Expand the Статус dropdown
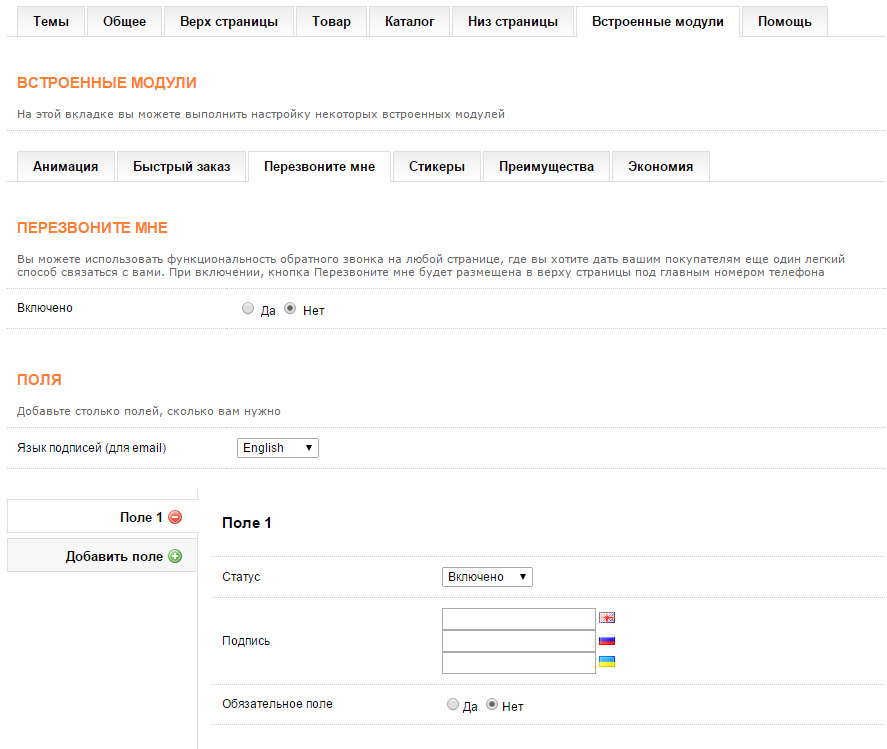This screenshot has width=887, height=749. pyautogui.click(x=487, y=577)
